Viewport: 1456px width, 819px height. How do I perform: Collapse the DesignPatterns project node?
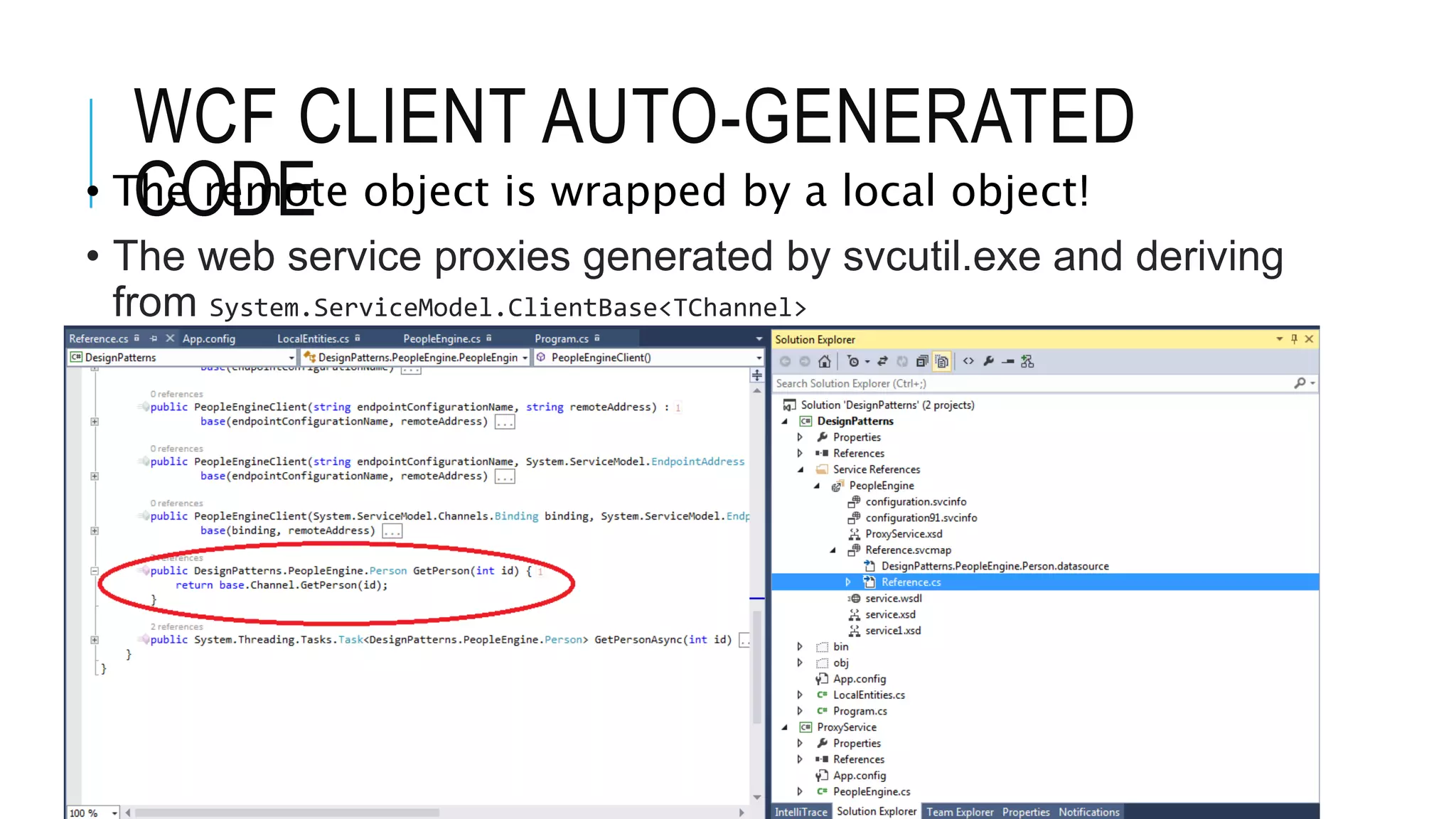[x=785, y=421]
